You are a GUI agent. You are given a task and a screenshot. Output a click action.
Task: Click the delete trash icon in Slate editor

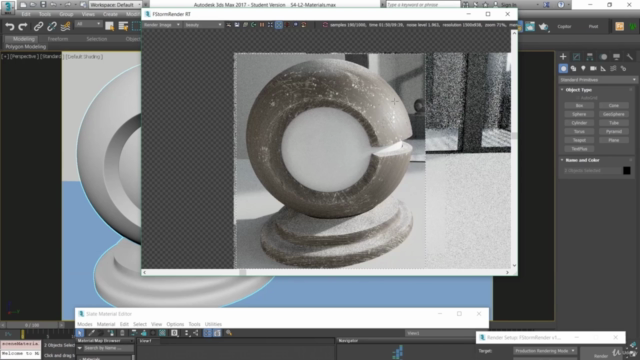tap(122, 333)
